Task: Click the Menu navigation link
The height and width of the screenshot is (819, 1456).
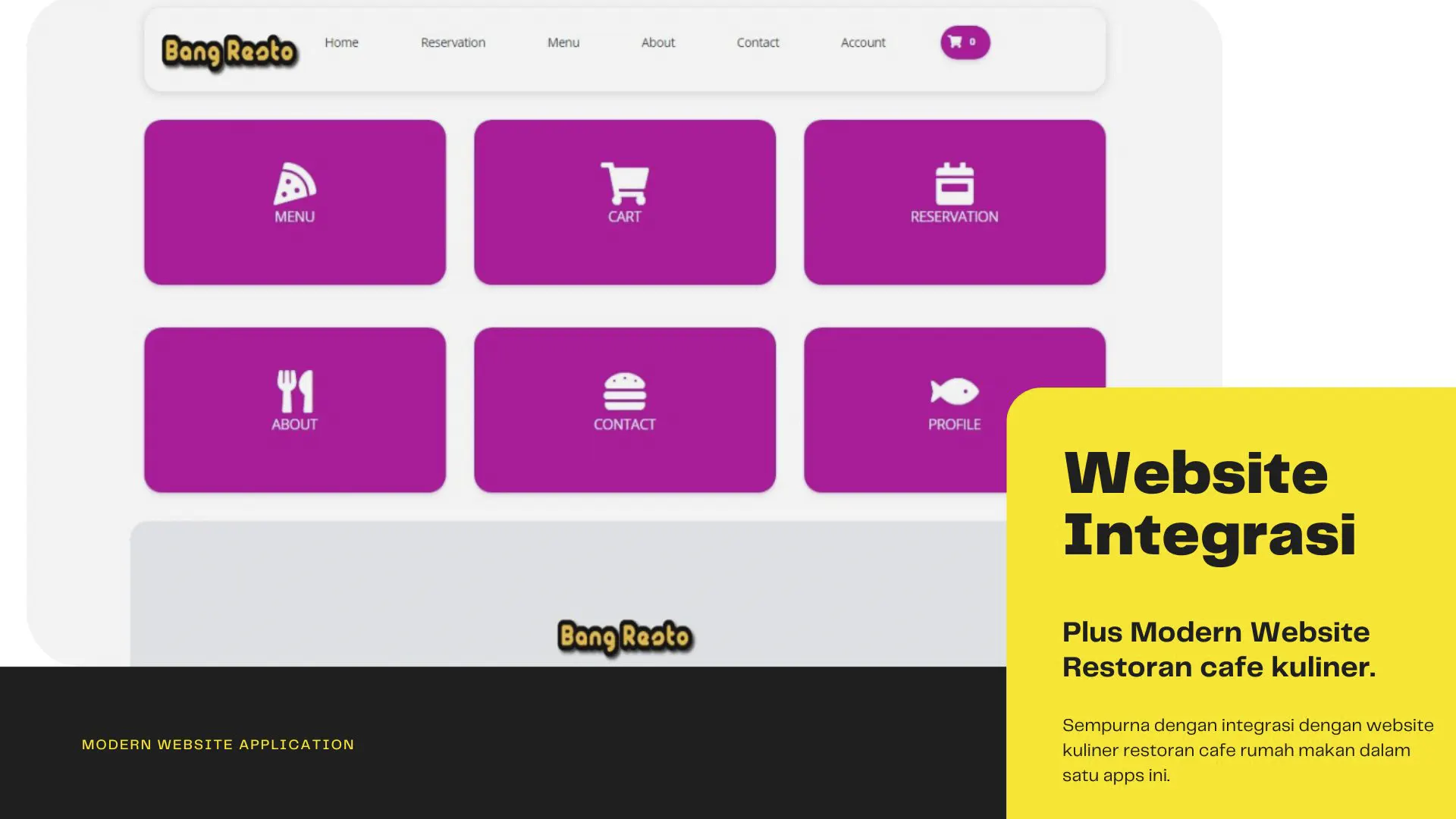Action: point(563,42)
